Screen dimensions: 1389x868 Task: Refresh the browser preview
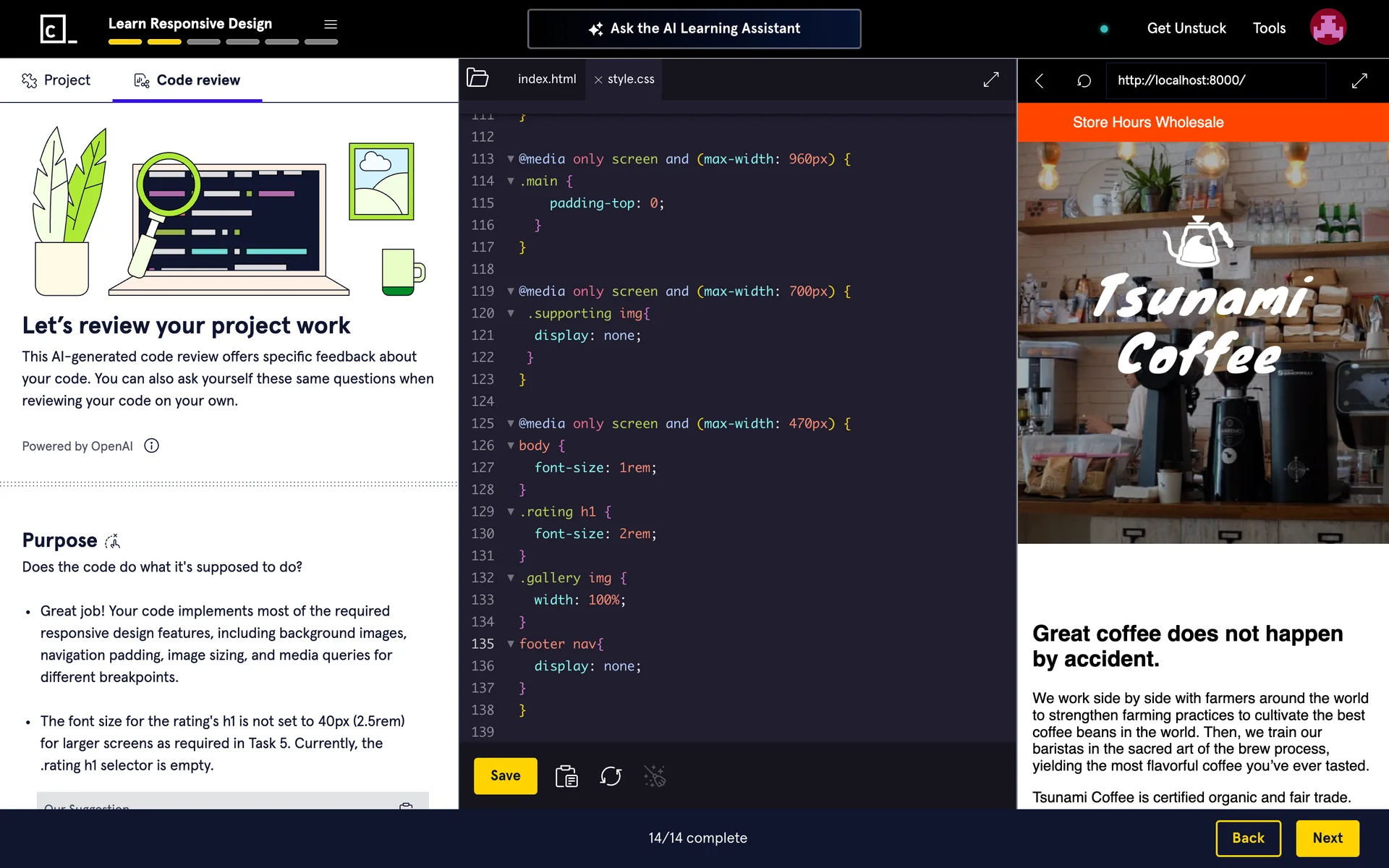1084,80
